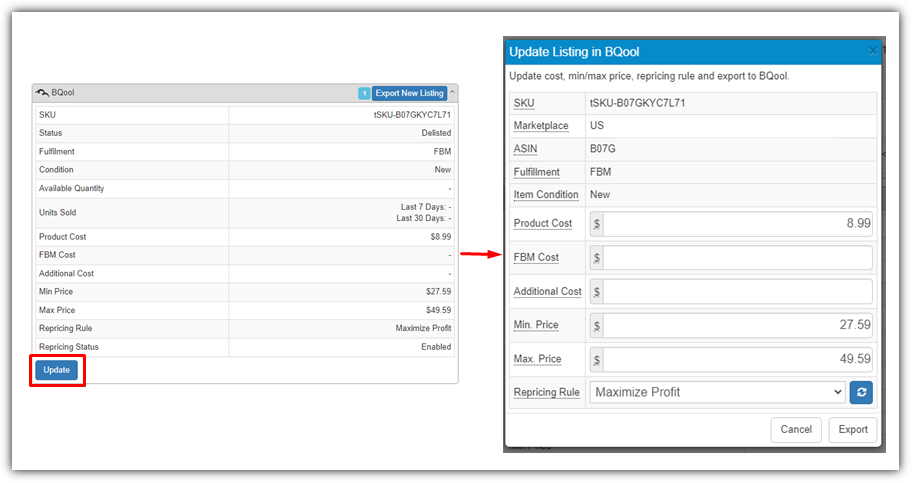This screenshot has width=912, height=483.
Task: Click the $8.99 product cost value
Action: pos(440,237)
